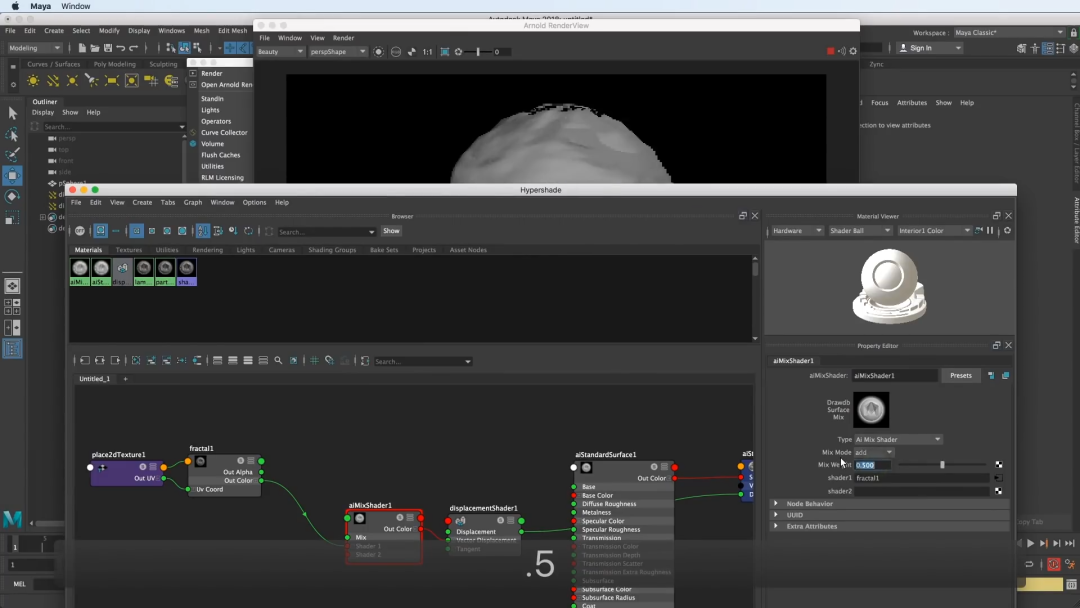Choose Flush Caches in Arnold menu

pos(220,155)
